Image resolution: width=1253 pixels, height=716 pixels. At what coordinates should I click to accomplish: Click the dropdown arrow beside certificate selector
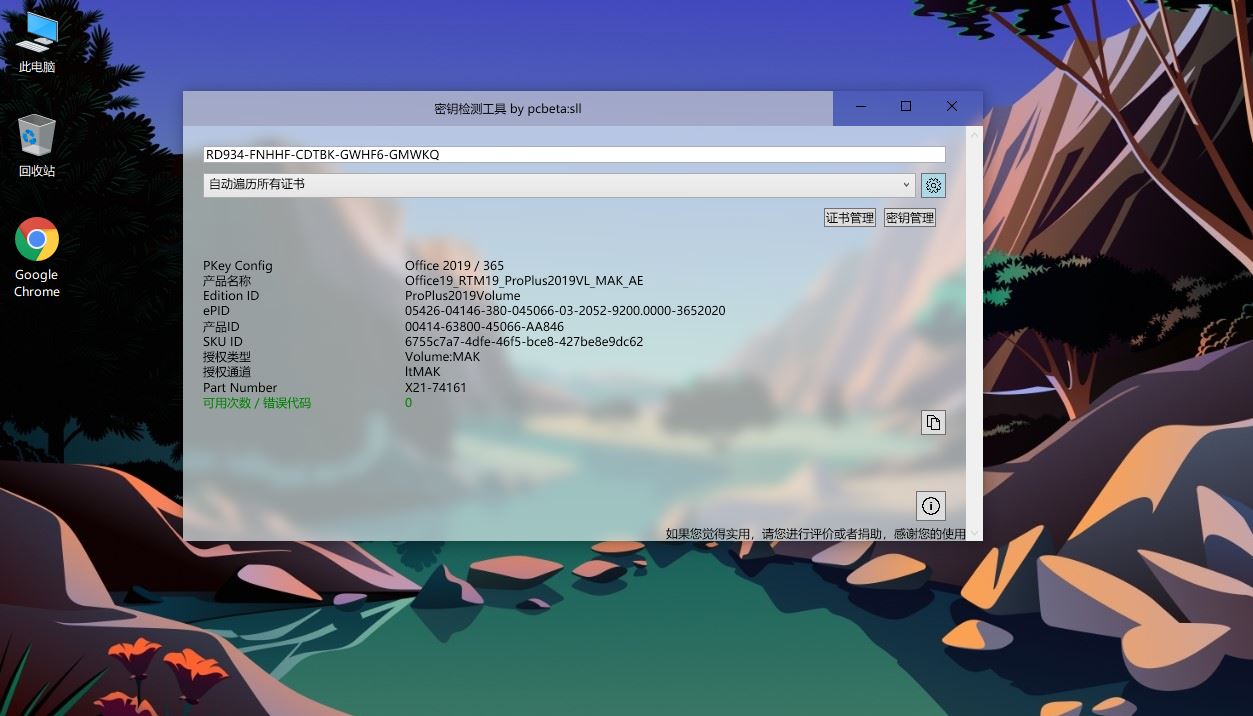click(x=906, y=185)
